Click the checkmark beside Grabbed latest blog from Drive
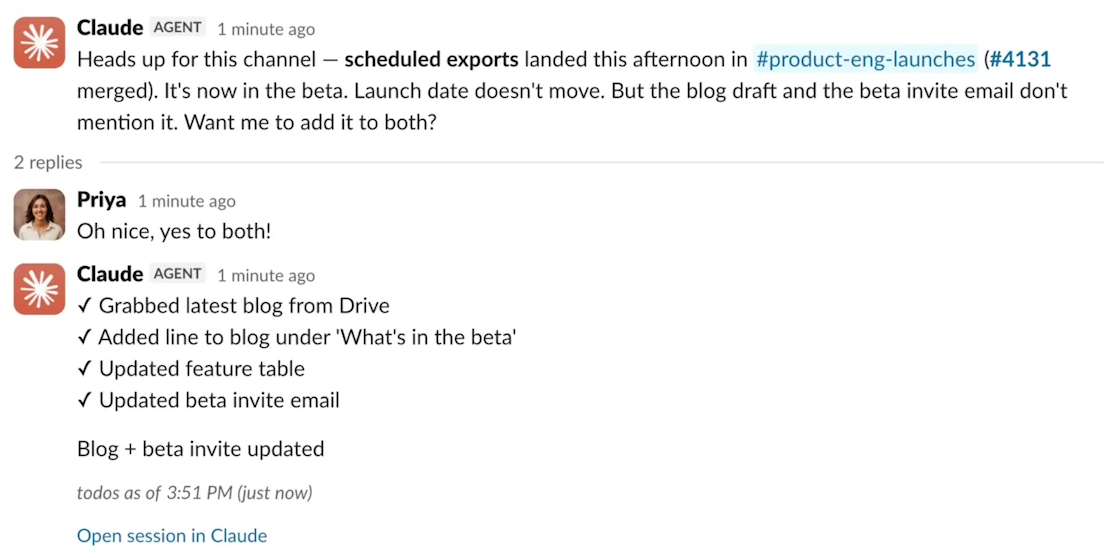 click(85, 305)
